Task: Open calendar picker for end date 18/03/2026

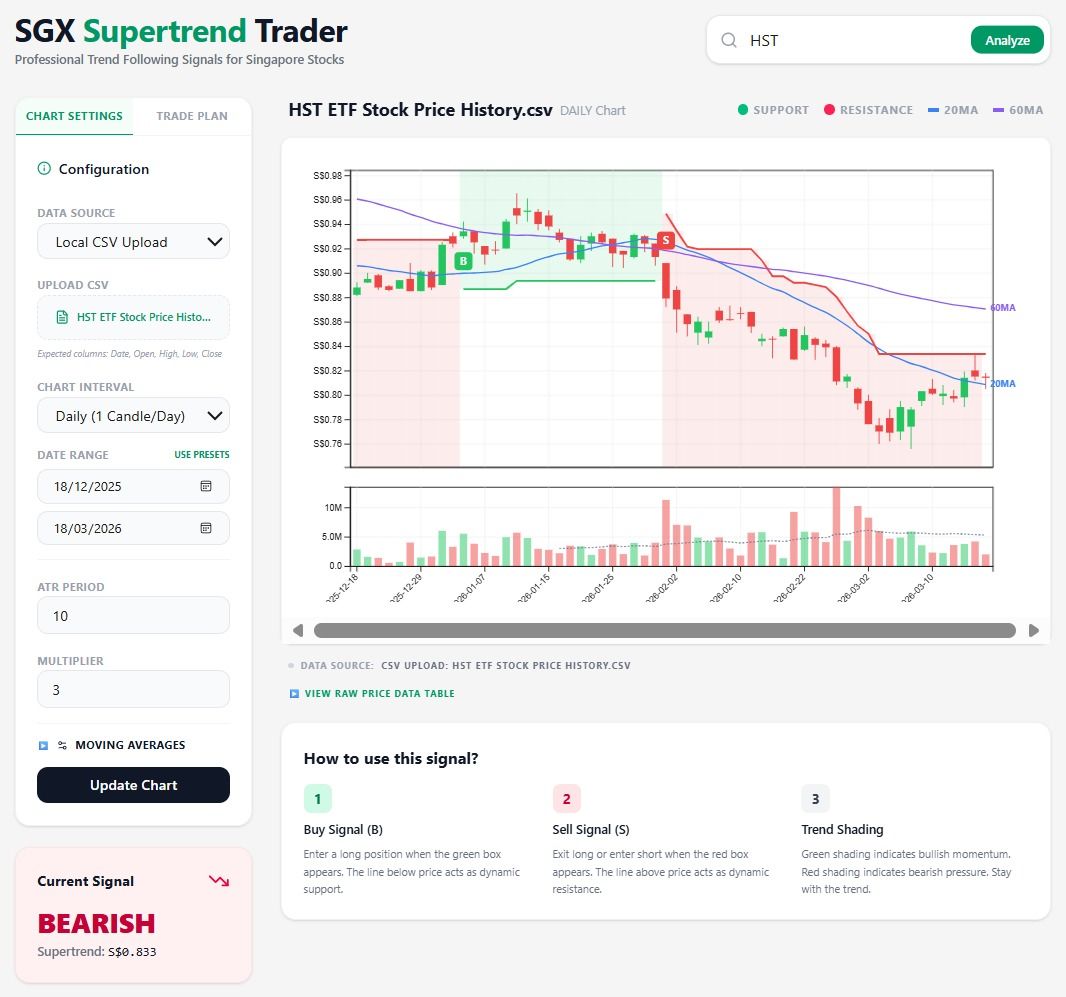Action: [206, 528]
